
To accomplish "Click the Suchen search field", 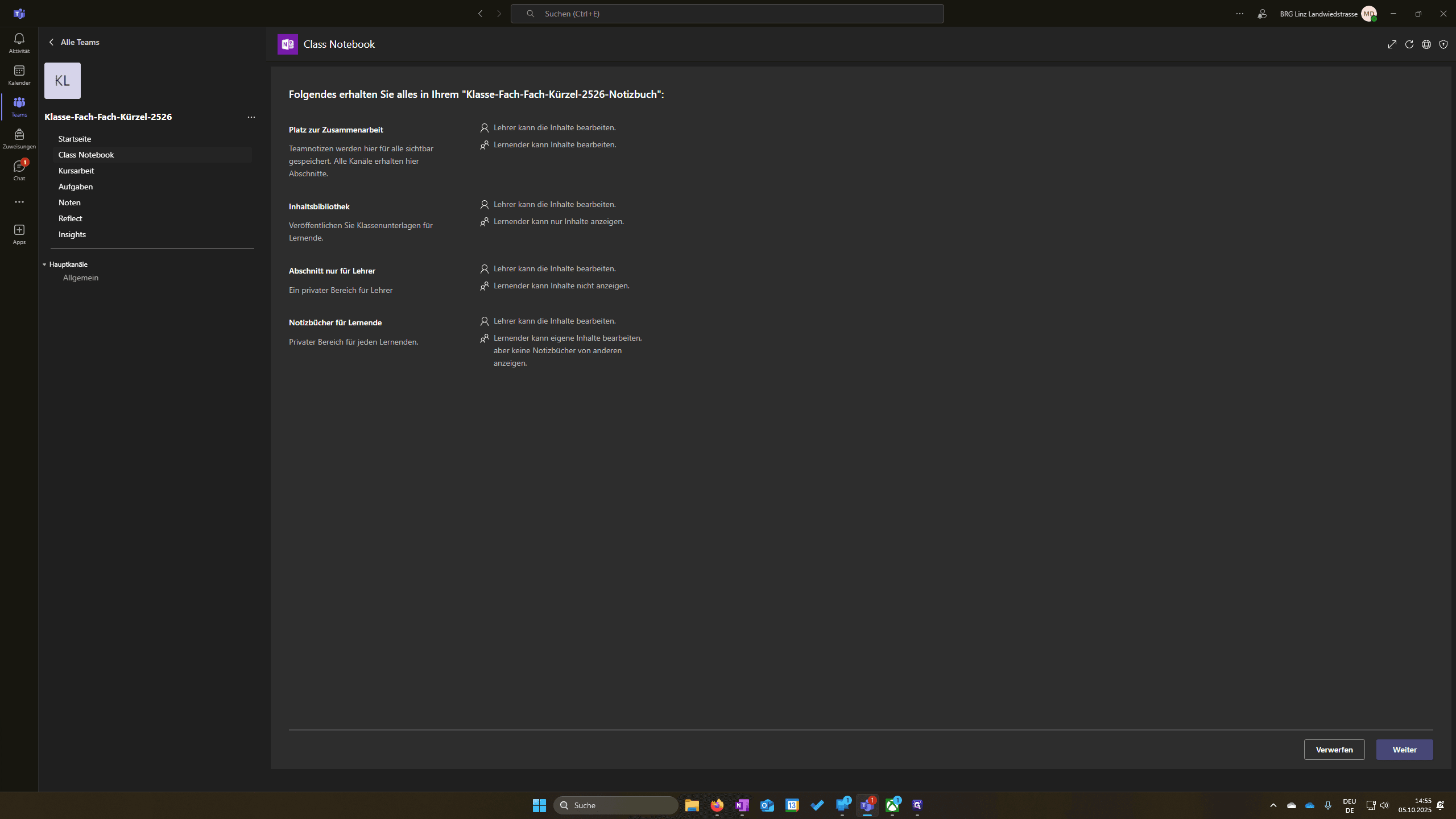I will [x=727, y=14].
